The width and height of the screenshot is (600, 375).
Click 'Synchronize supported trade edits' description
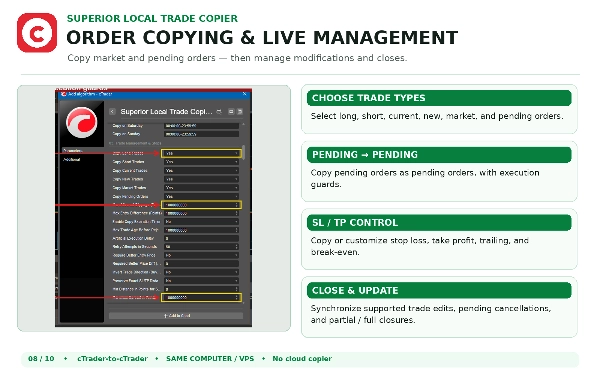(431, 314)
